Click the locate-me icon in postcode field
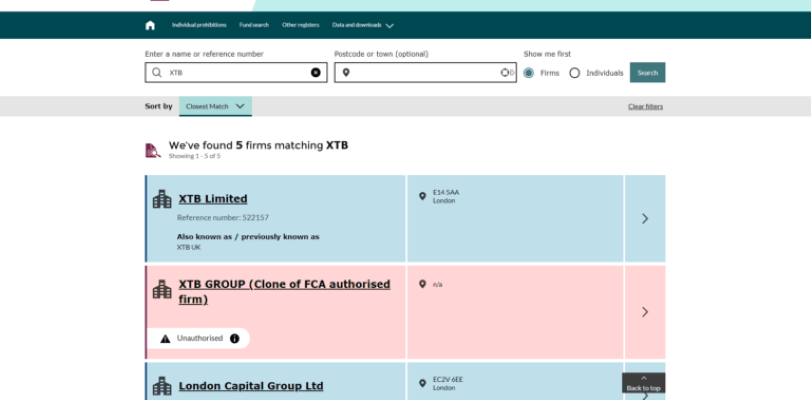811x400 pixels. pyautogui.click(x=506, y=73)
